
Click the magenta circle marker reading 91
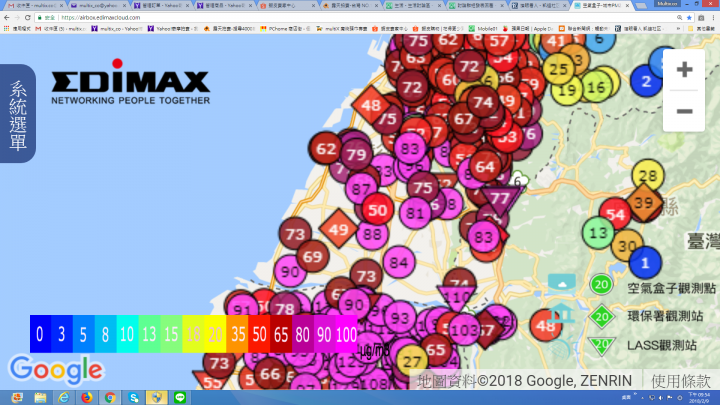click(242, 309)
